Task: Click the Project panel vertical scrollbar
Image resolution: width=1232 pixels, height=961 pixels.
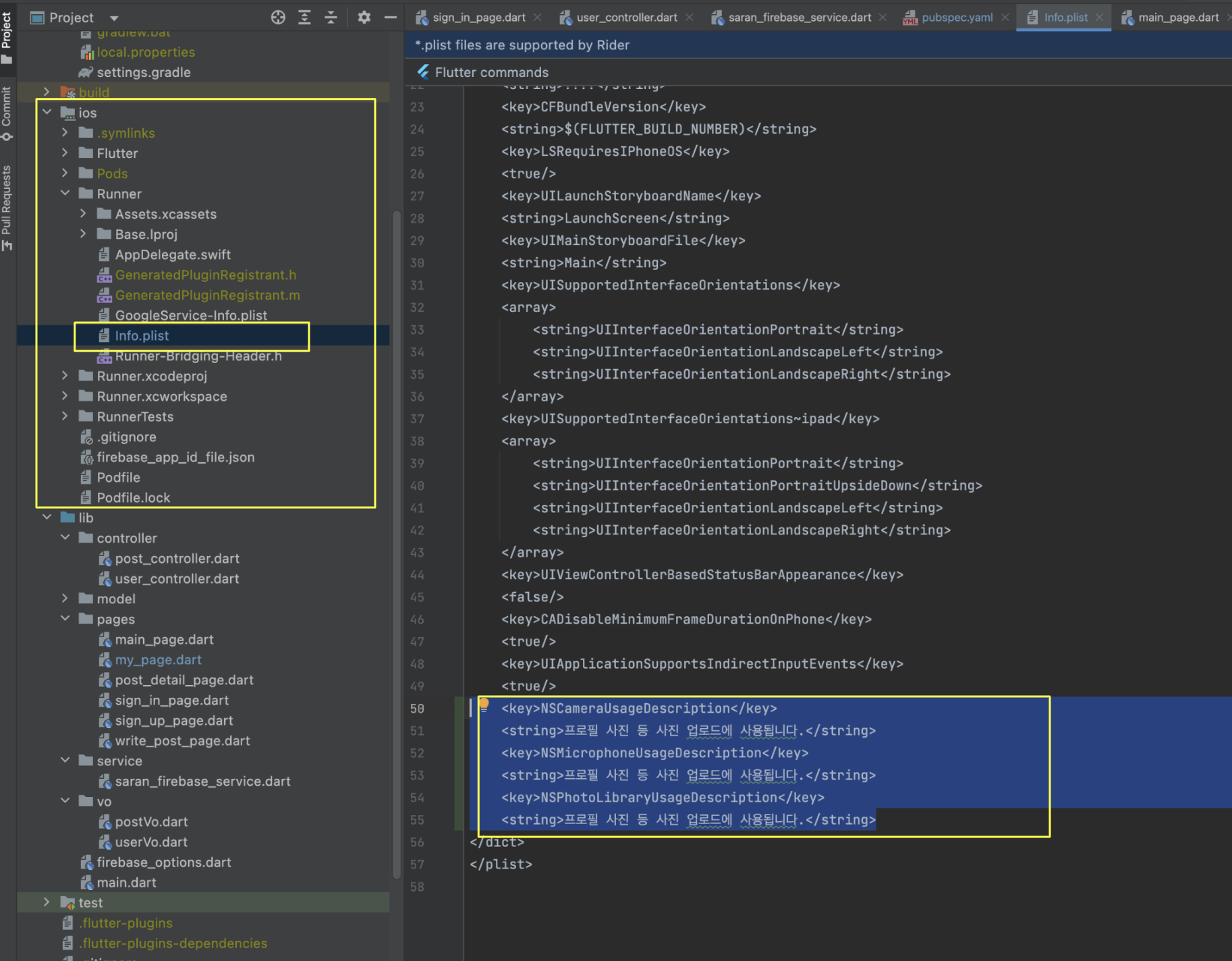Action: coord(397,545)
